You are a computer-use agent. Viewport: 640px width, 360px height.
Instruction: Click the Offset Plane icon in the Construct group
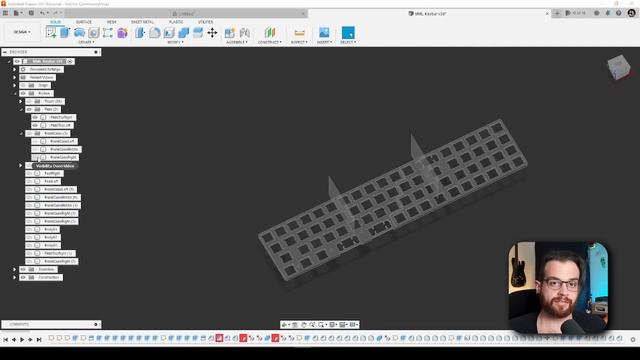(270, 33)
